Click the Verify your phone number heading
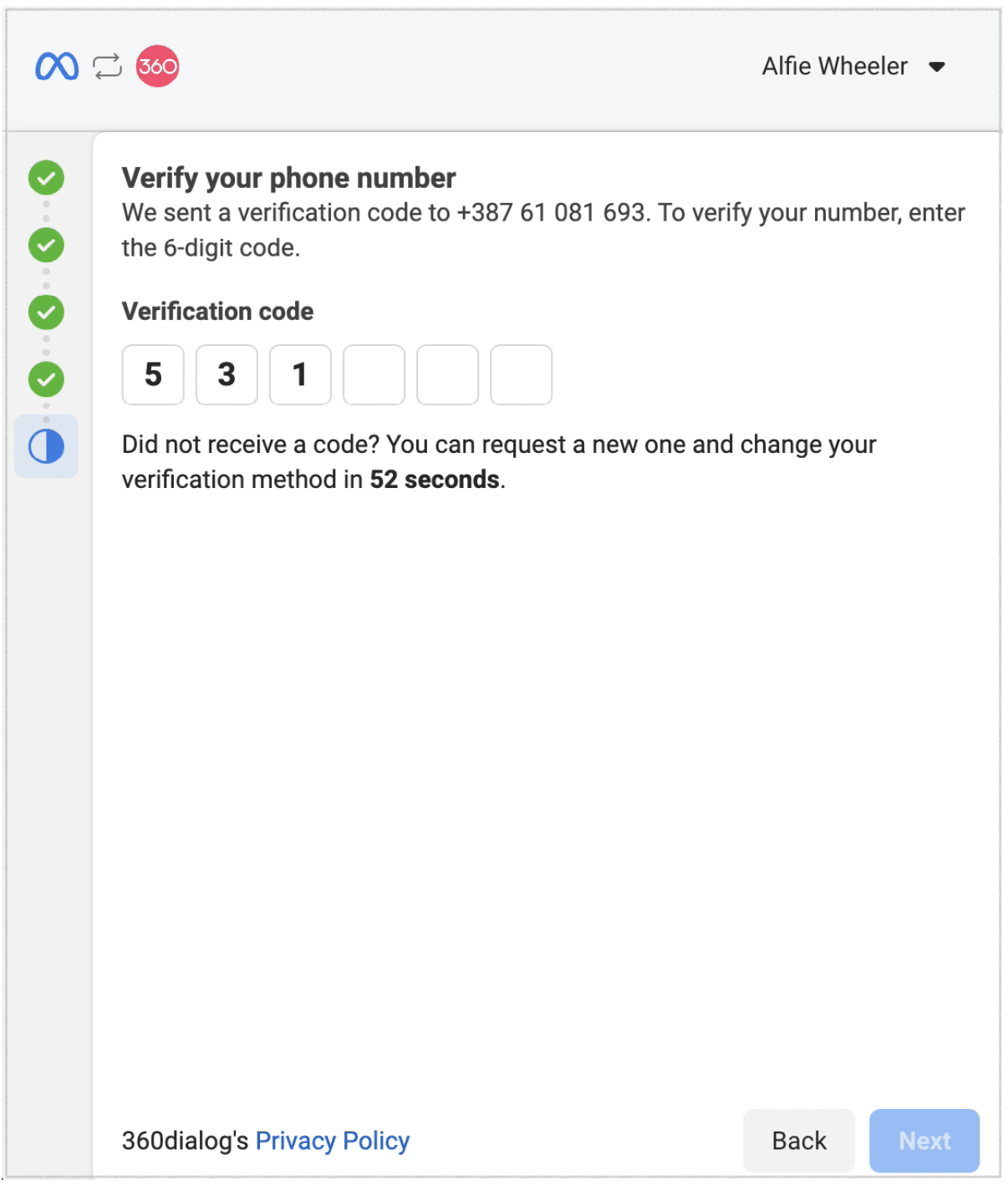Screen dimensions: 1008x1185 pyautogui.click(x=288, y=178)
